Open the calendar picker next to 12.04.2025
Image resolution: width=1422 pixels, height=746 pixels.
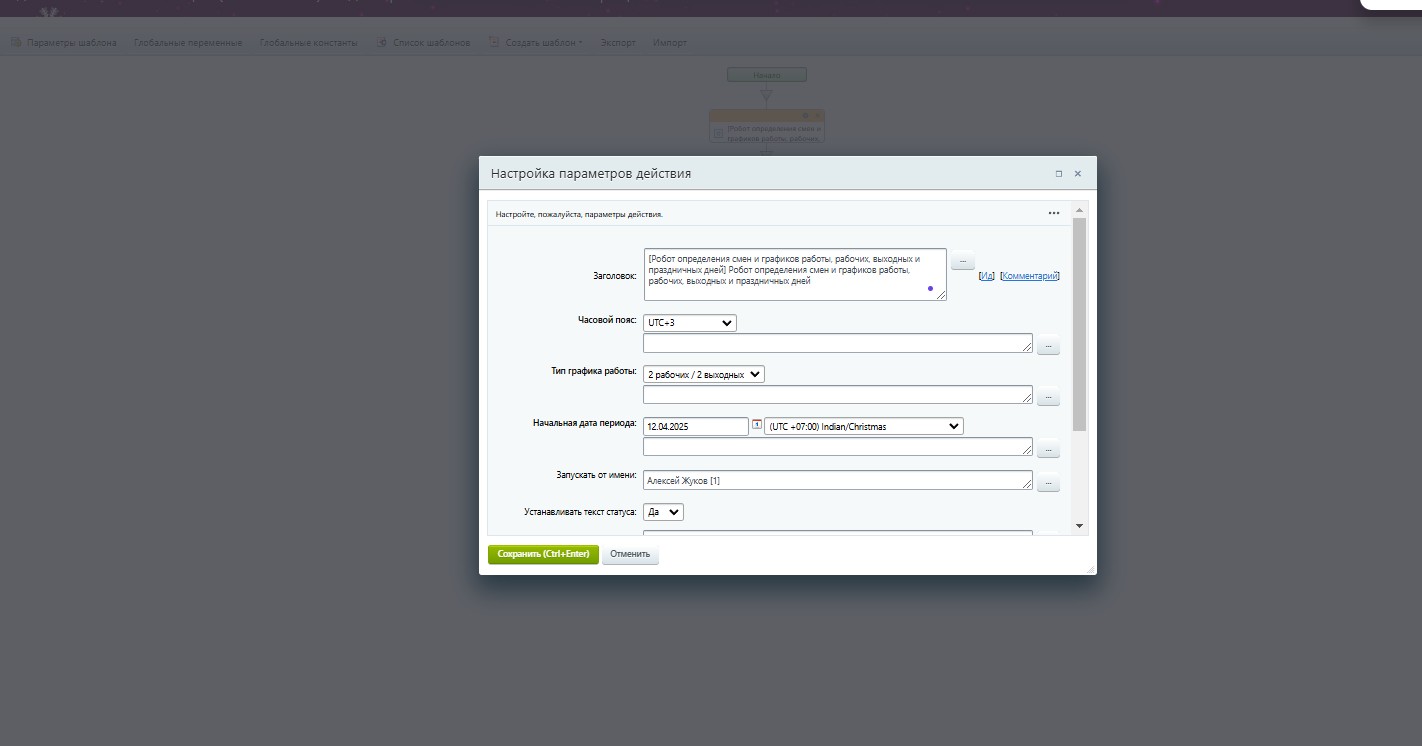757,425
